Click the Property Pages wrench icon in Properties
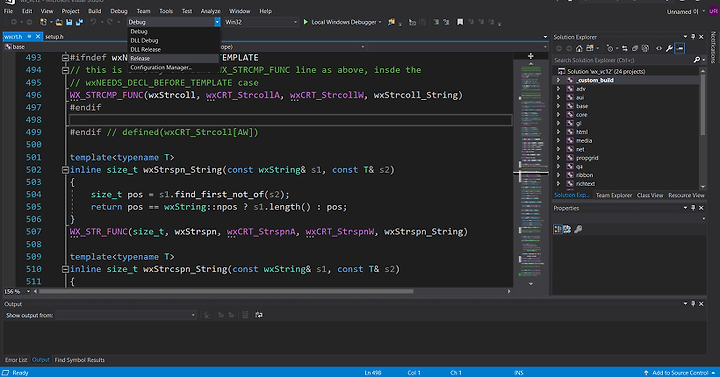 [579, 229]
